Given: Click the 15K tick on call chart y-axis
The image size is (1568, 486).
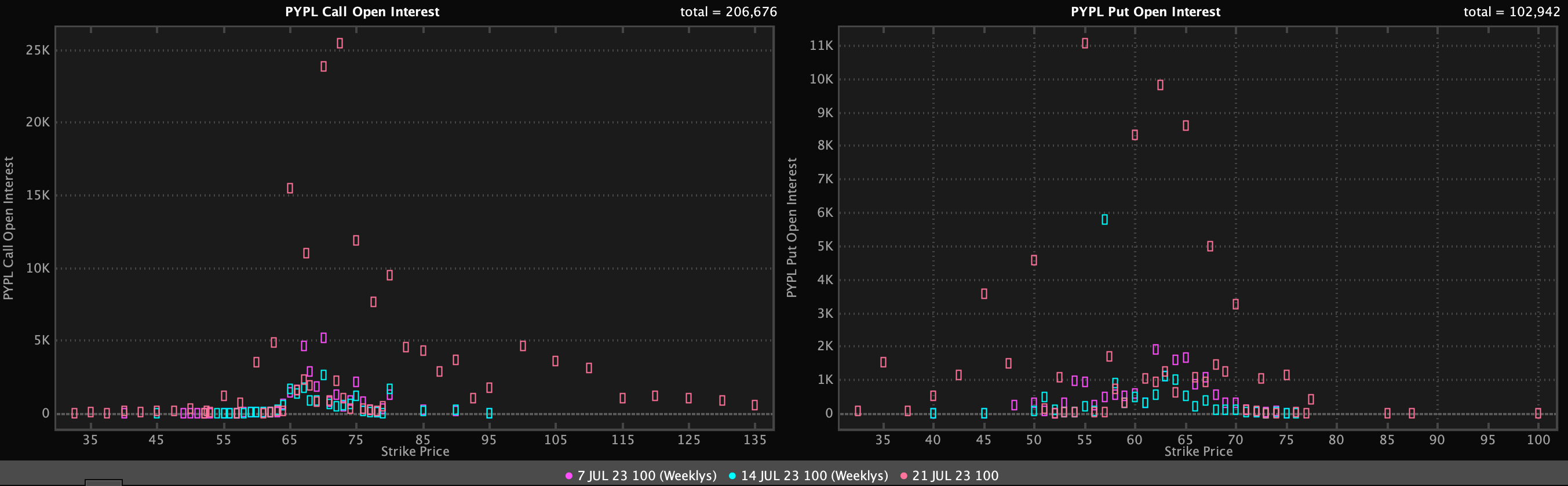Looking at the screenshot, I should click(38, 195).
